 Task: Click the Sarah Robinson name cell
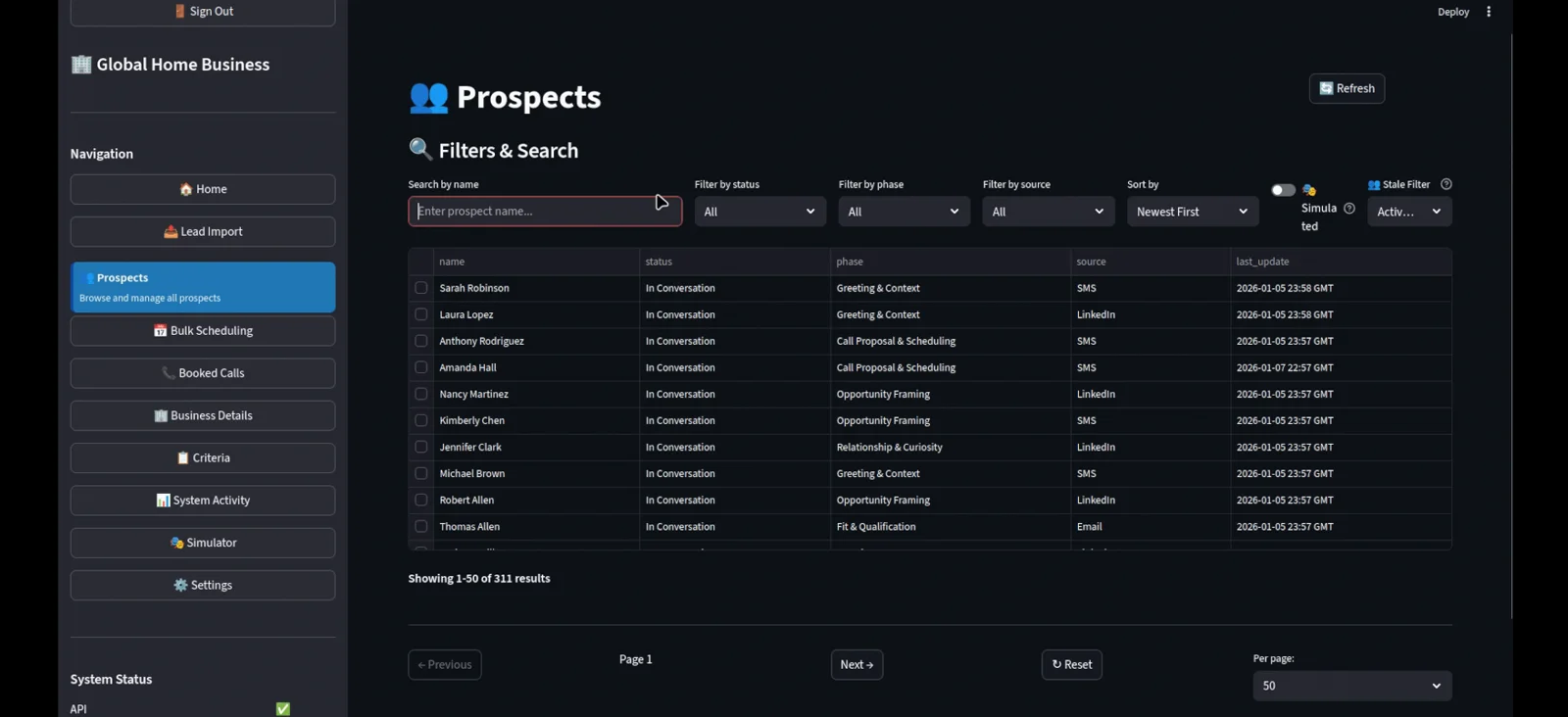click(x=537, y=288)
